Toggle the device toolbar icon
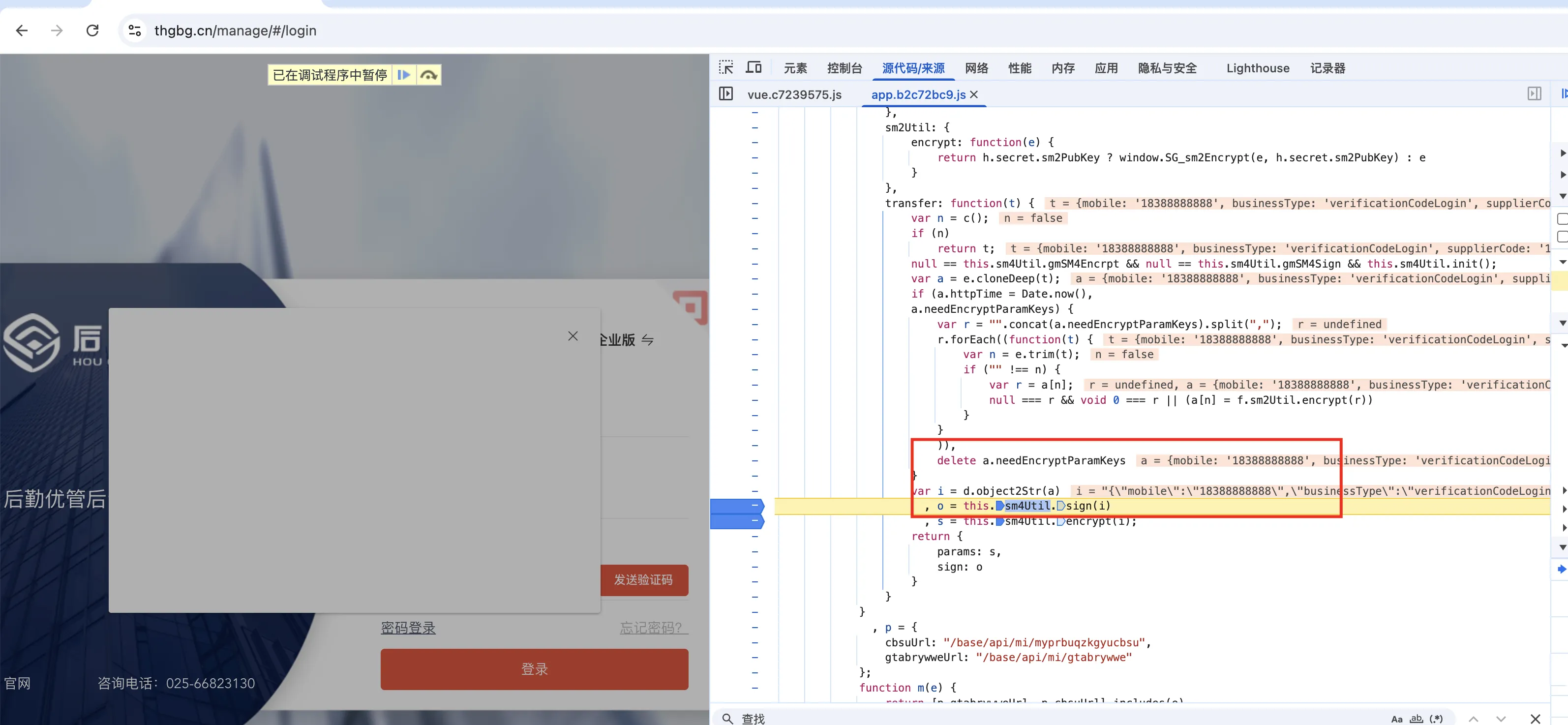Image resolution: width=1568 pixels, height=725 pixels. click(x=754, y=67)
